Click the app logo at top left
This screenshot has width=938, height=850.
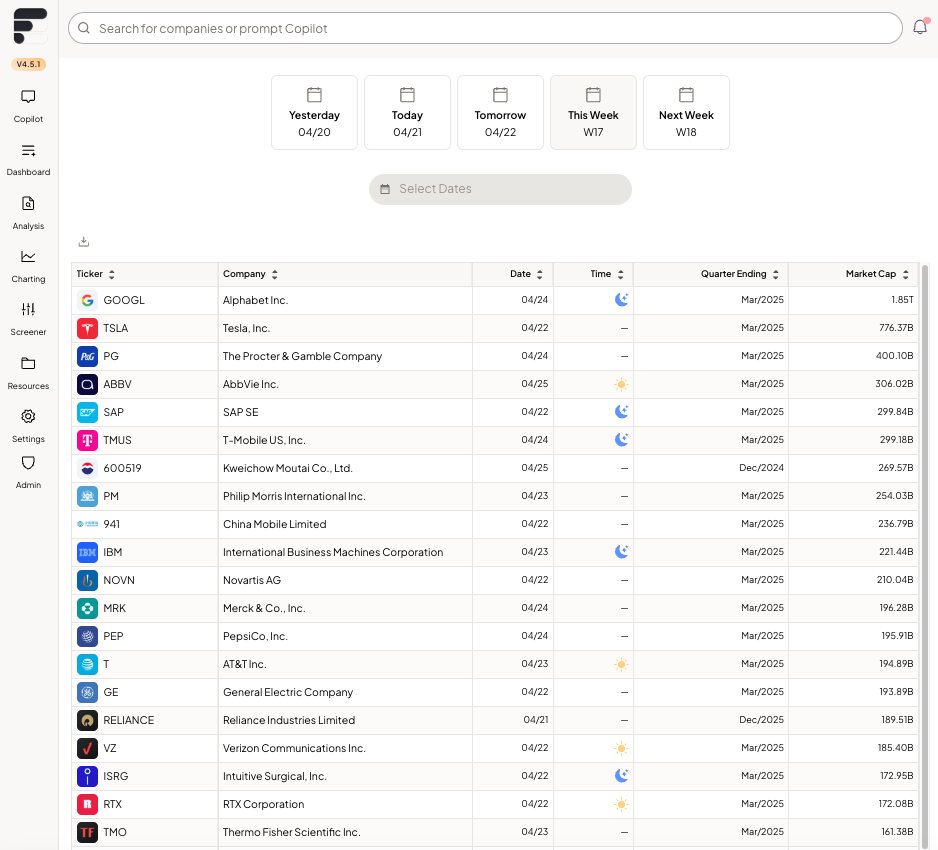(x=29, y=26)
